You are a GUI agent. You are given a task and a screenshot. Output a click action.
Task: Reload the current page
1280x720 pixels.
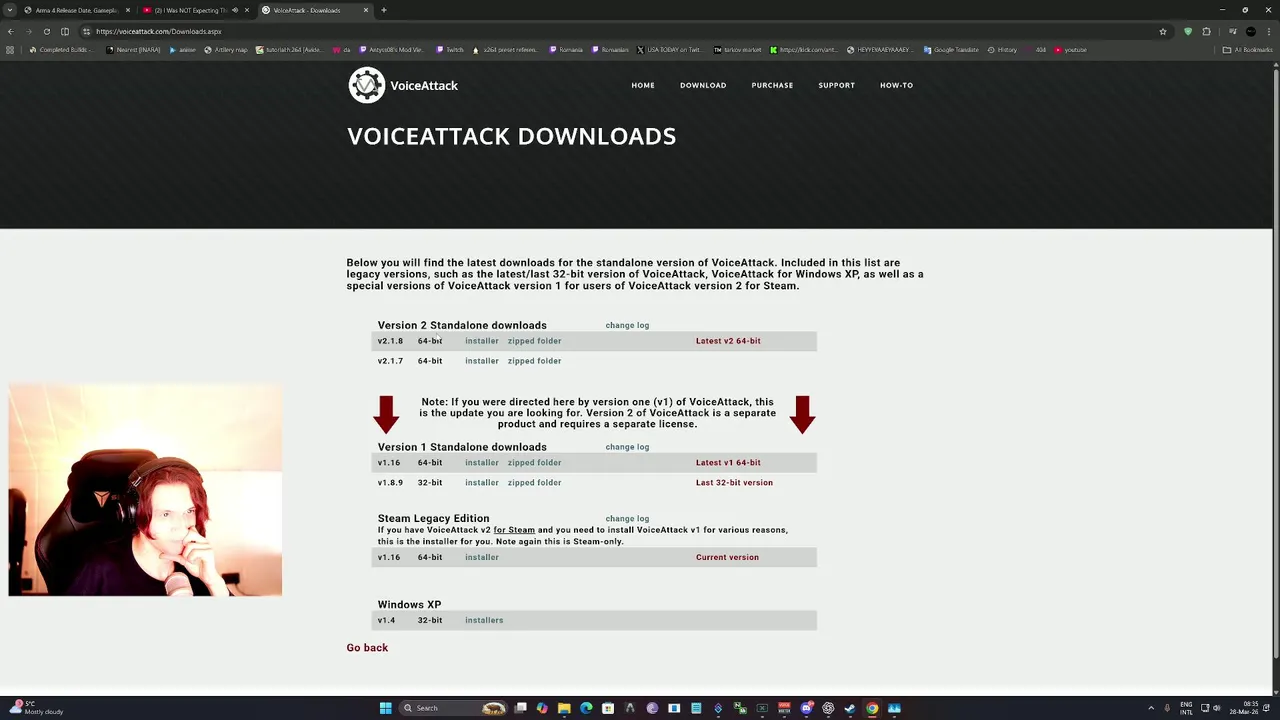46,31
